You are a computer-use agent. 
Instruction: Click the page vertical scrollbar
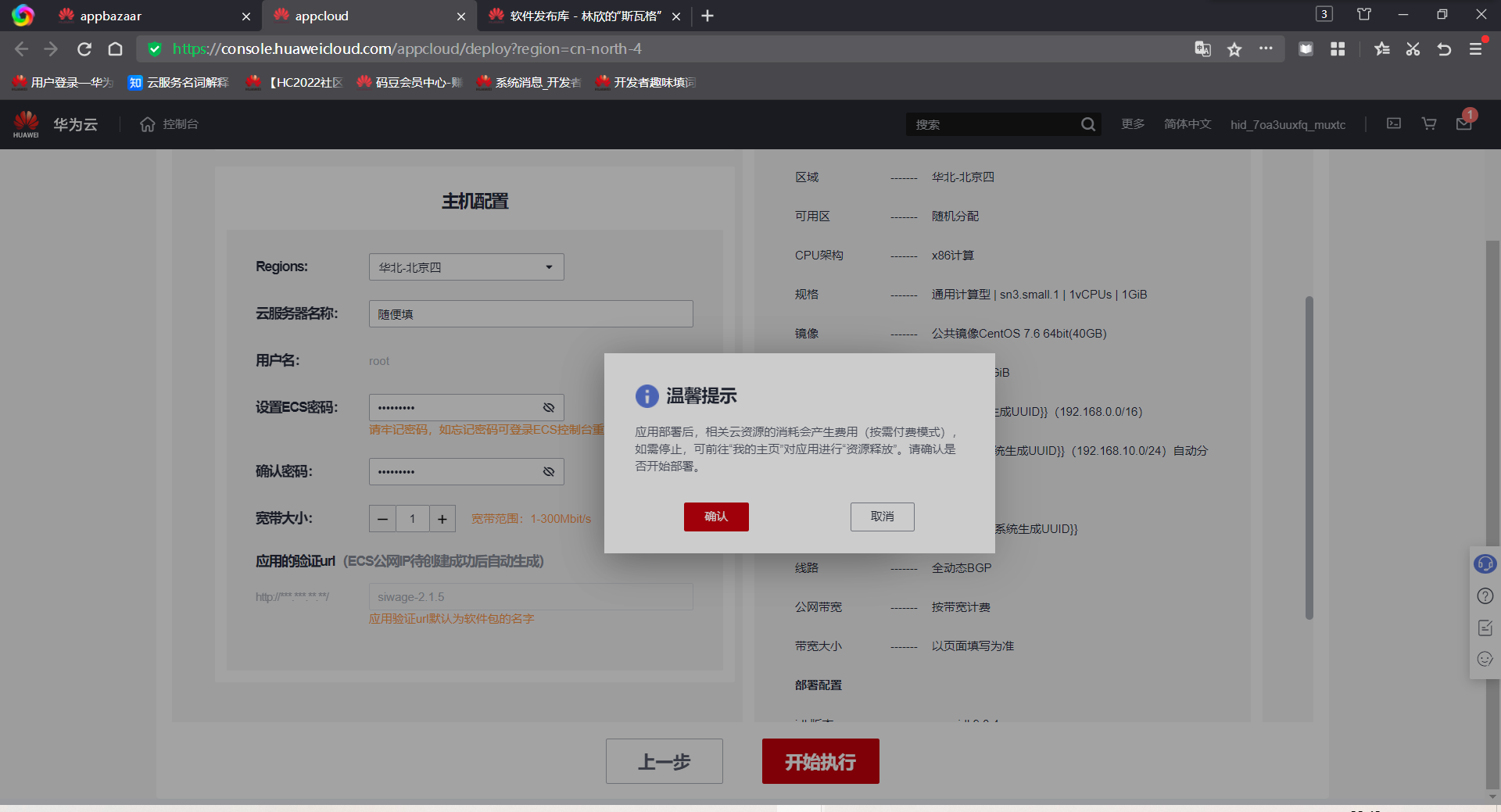[1492, 515]
